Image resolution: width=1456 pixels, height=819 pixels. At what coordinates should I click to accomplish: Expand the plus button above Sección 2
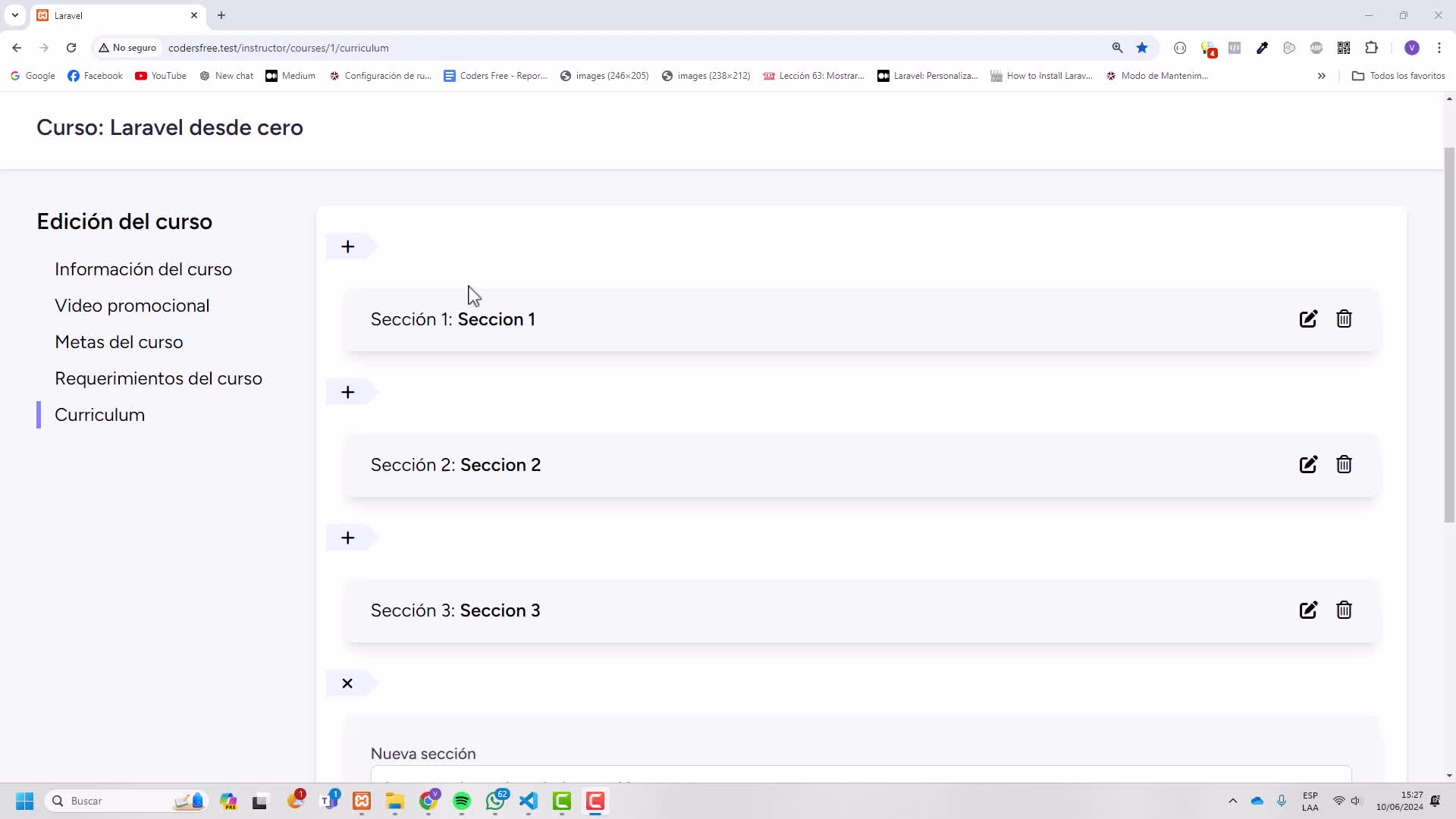coord(348,392)
